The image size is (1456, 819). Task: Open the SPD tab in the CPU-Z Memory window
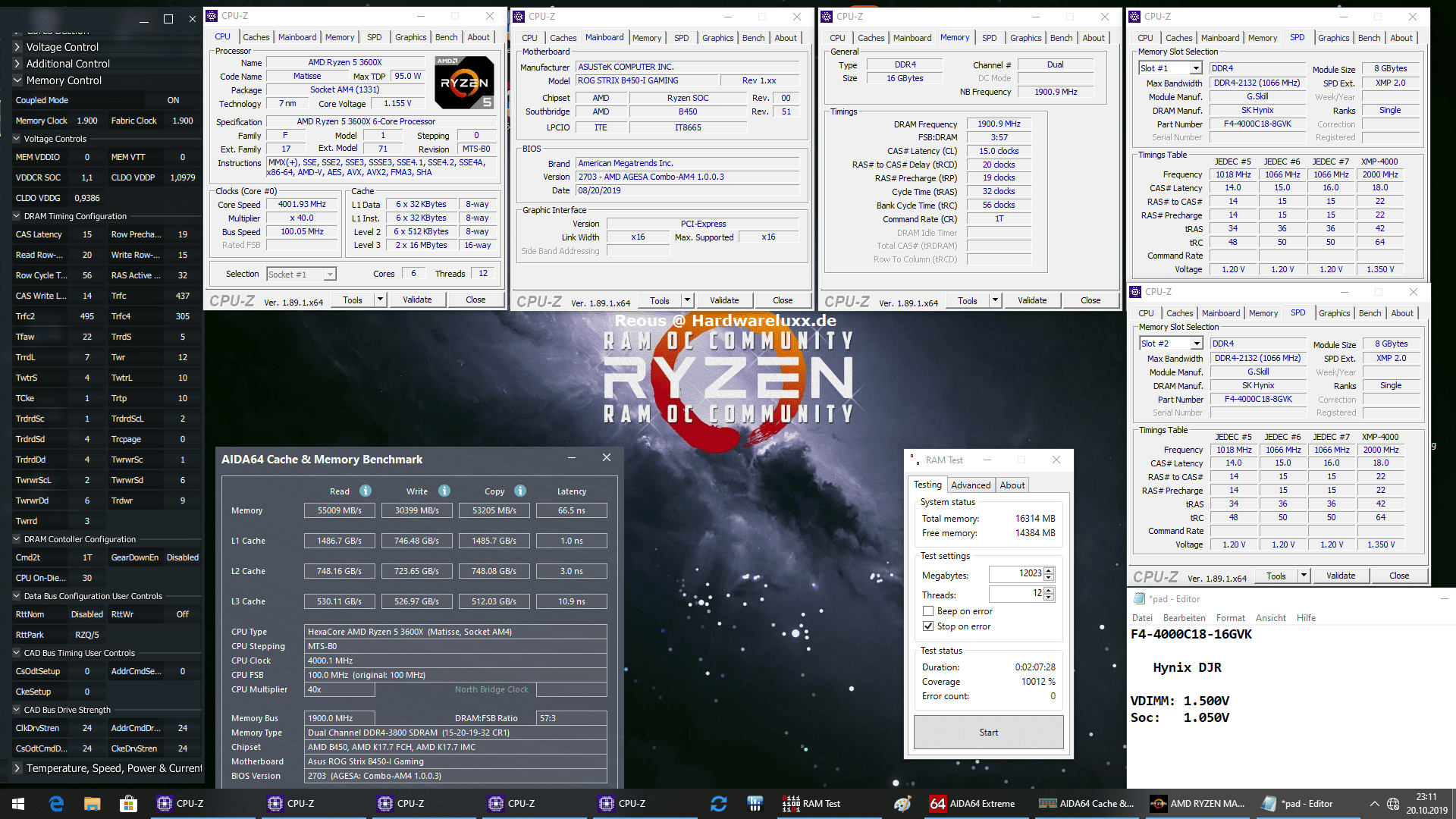(x=989, y=38)
